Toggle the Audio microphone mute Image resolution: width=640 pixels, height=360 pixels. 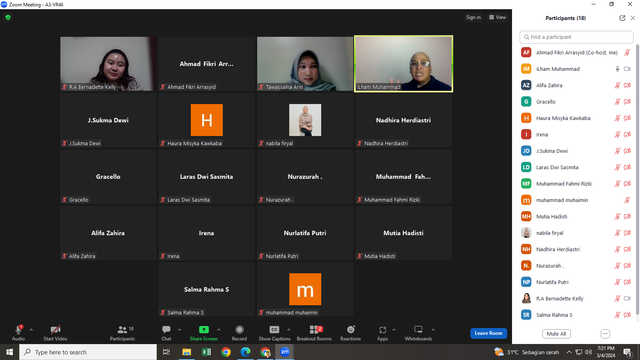click(x=18, y=332)
